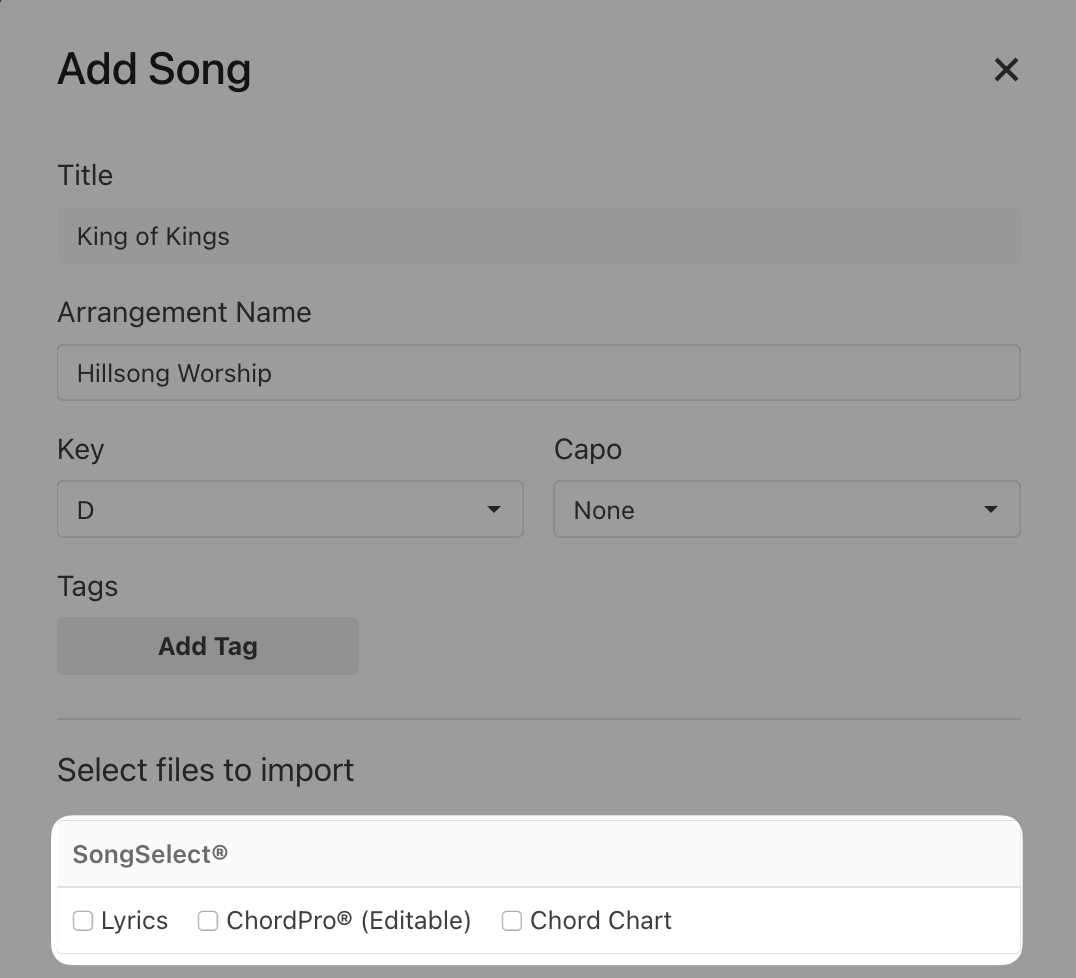Select the Chord Chart checkbox
The height and width of the screenshot is (978, 1076).
pyautogui.click(x=511, y=920)
